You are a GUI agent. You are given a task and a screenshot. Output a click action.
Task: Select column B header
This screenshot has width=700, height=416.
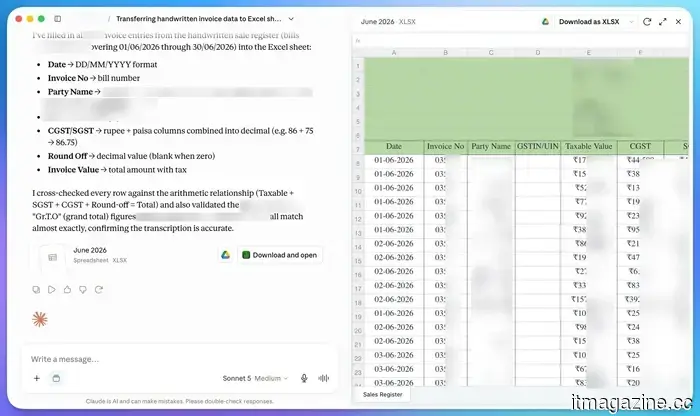click(x=446, y=53)
